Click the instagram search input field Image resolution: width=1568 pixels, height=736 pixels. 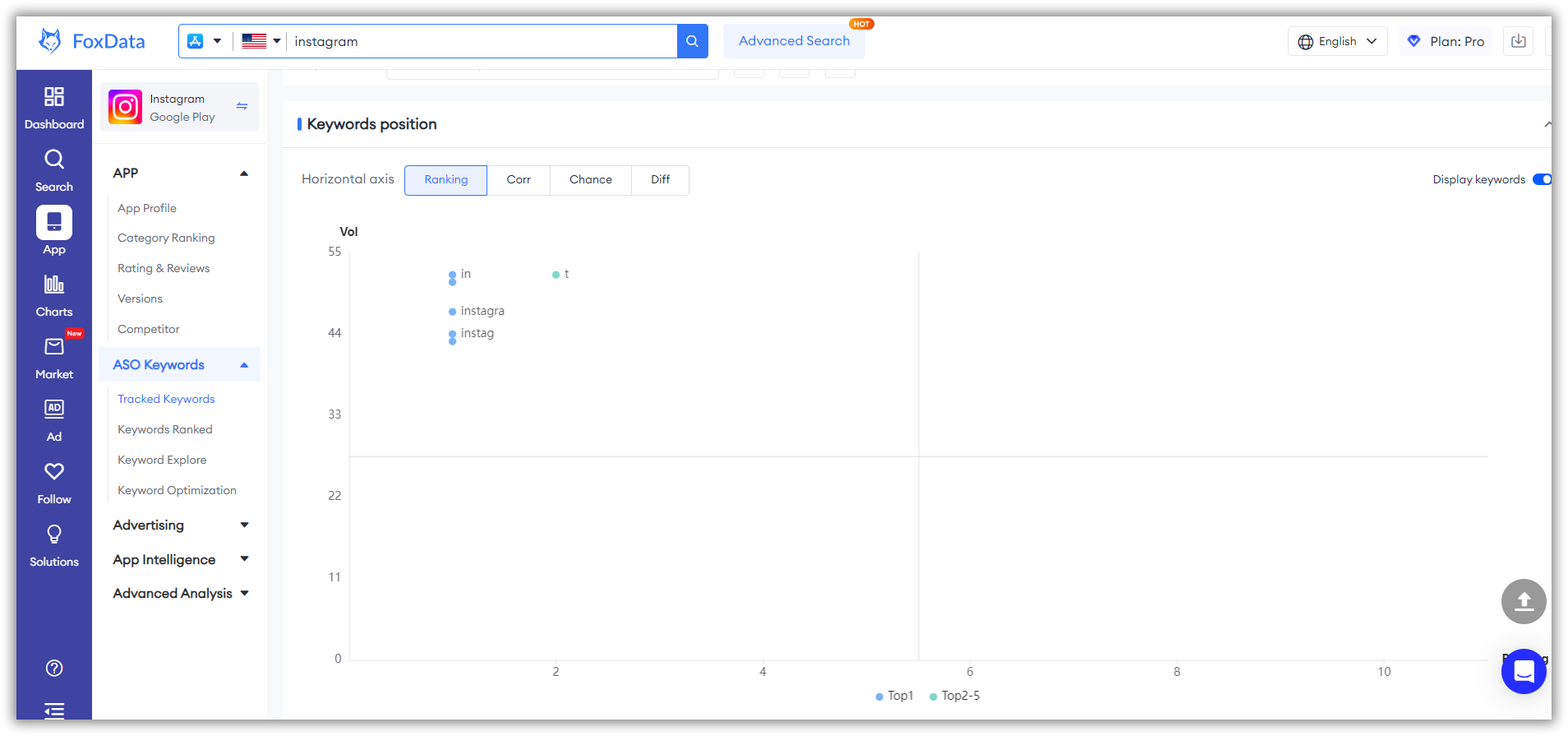pyautogui.click(x=482, y=41)
